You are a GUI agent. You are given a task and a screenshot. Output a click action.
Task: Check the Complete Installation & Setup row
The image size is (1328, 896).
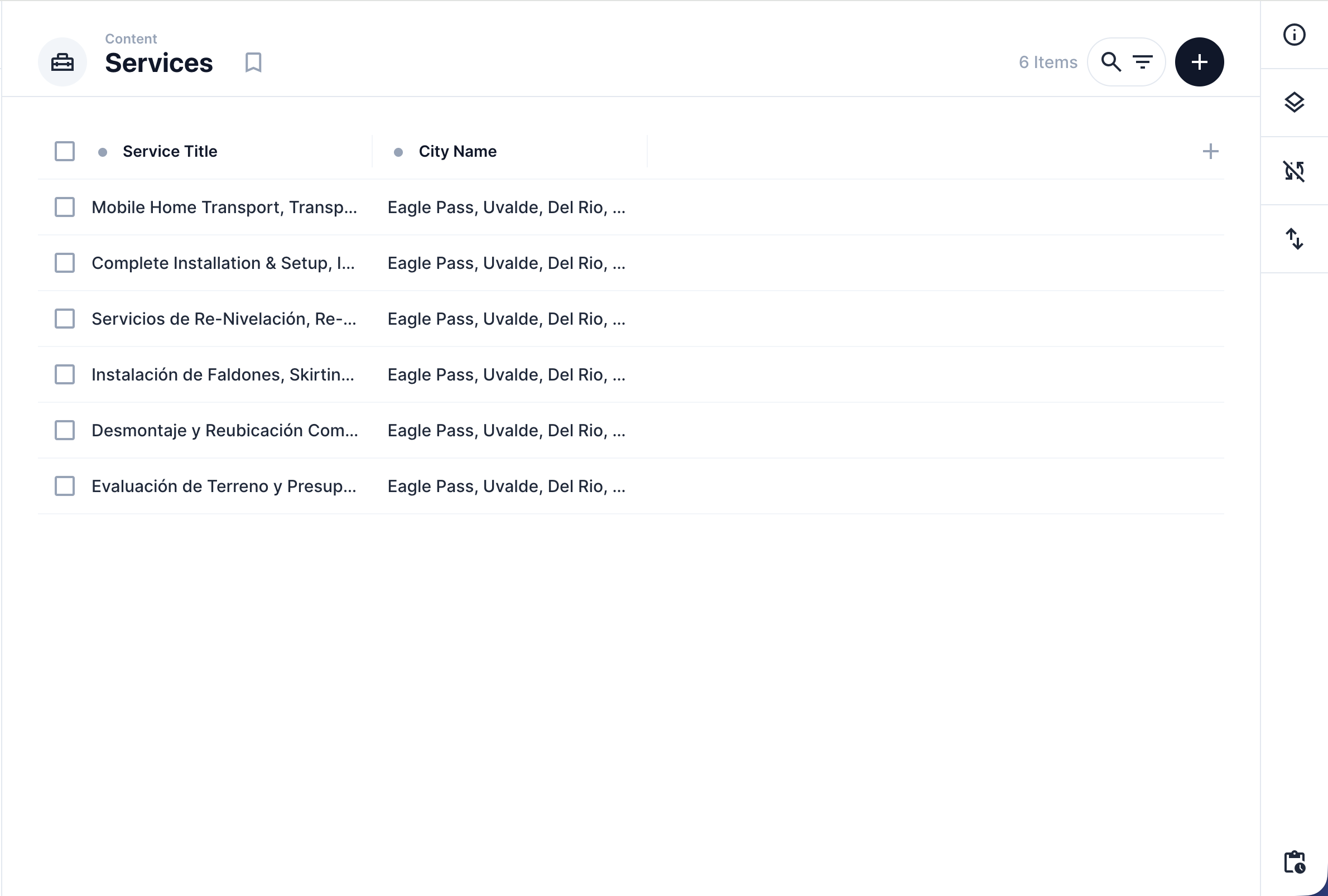(x=65, y=263)
